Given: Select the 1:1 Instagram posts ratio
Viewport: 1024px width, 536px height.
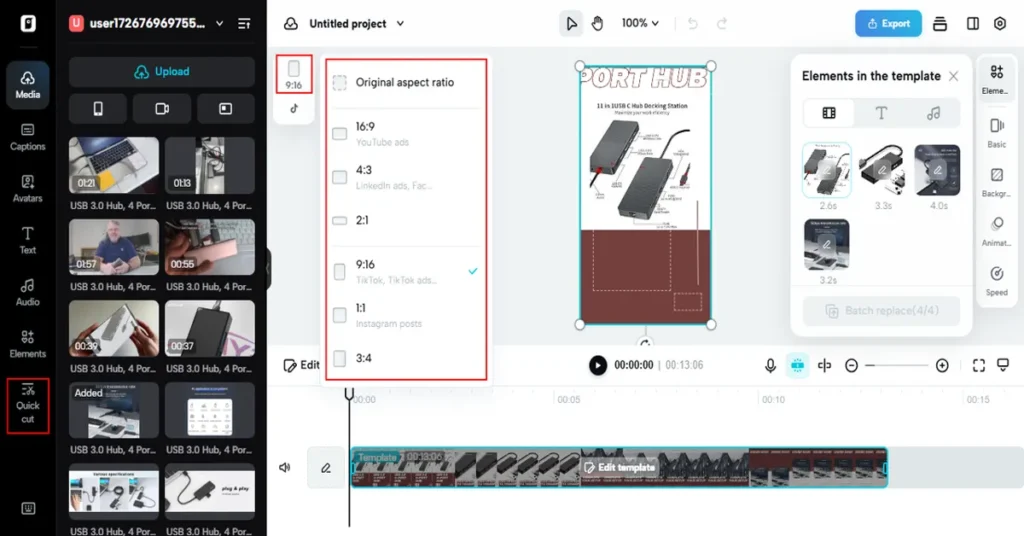Looking at the screenshot, I should click(x=406, y=315).
